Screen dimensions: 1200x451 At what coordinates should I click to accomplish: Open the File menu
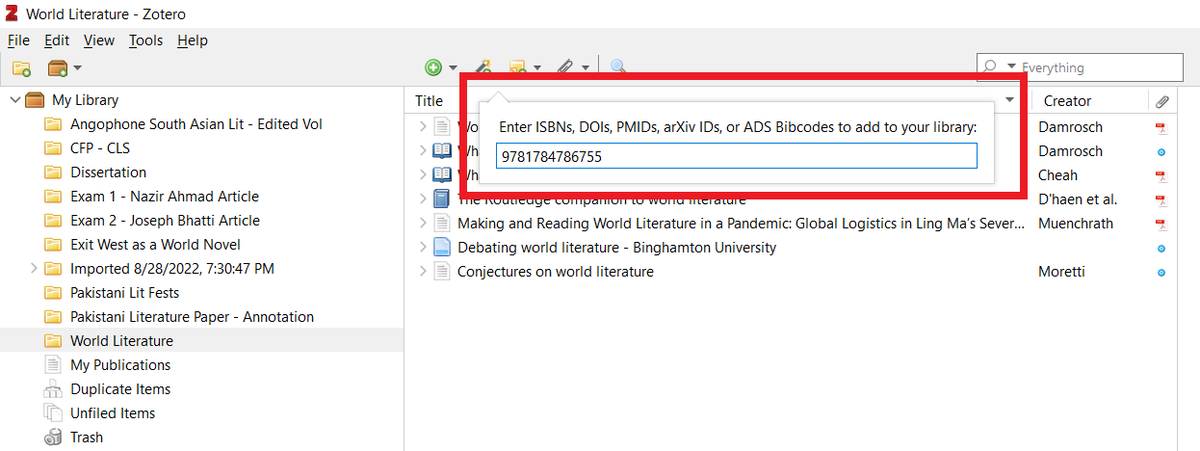[x=19, y=40]
